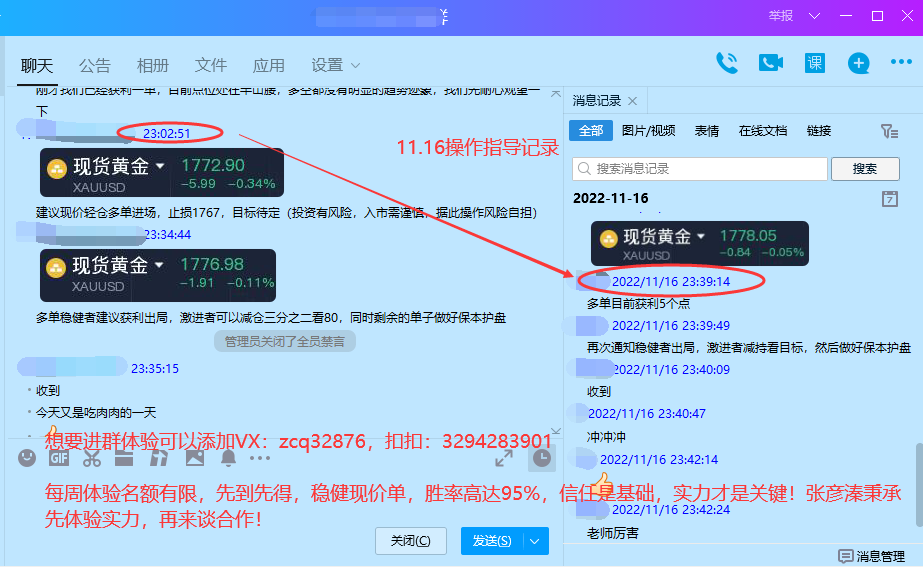923x567 pixels.
Task: Expand the input box to fullscreen
Action: 505,458
